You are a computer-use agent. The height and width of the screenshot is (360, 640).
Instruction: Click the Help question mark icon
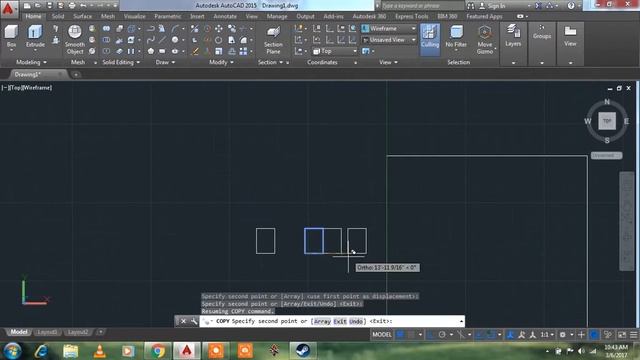571,6
